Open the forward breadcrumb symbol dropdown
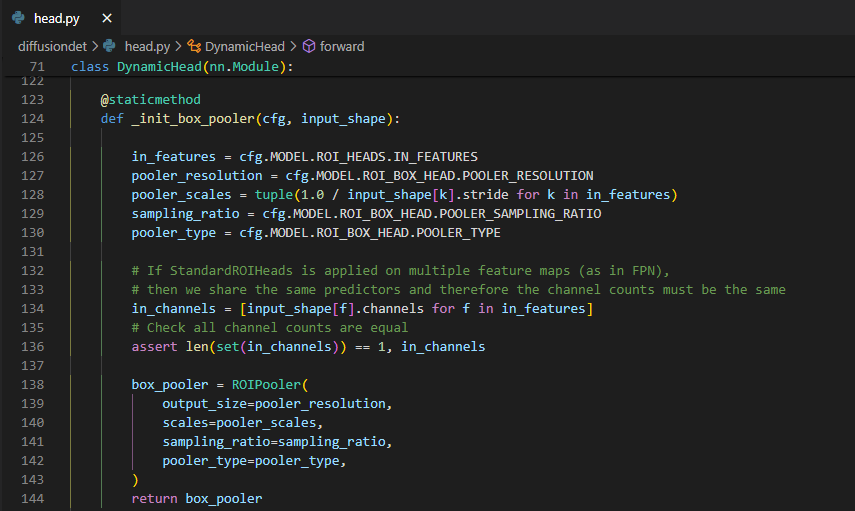Viewport: 855px width, 511px height. click(x=342, y=46)
